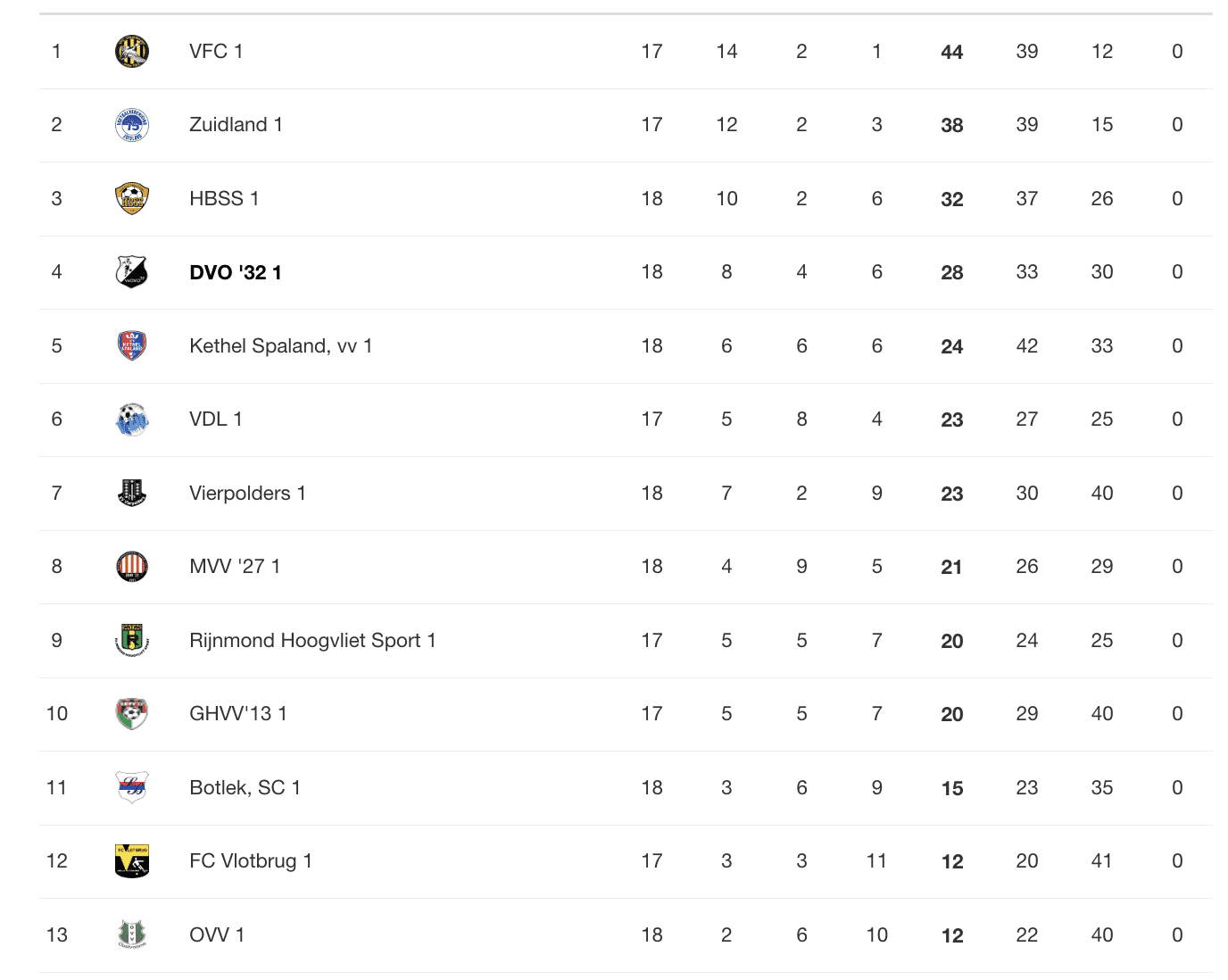Image resolution: width=1228 pixels, height=980 pixels.
Task: Open the bold DVO '32 1 team
Action: (236, 272)
